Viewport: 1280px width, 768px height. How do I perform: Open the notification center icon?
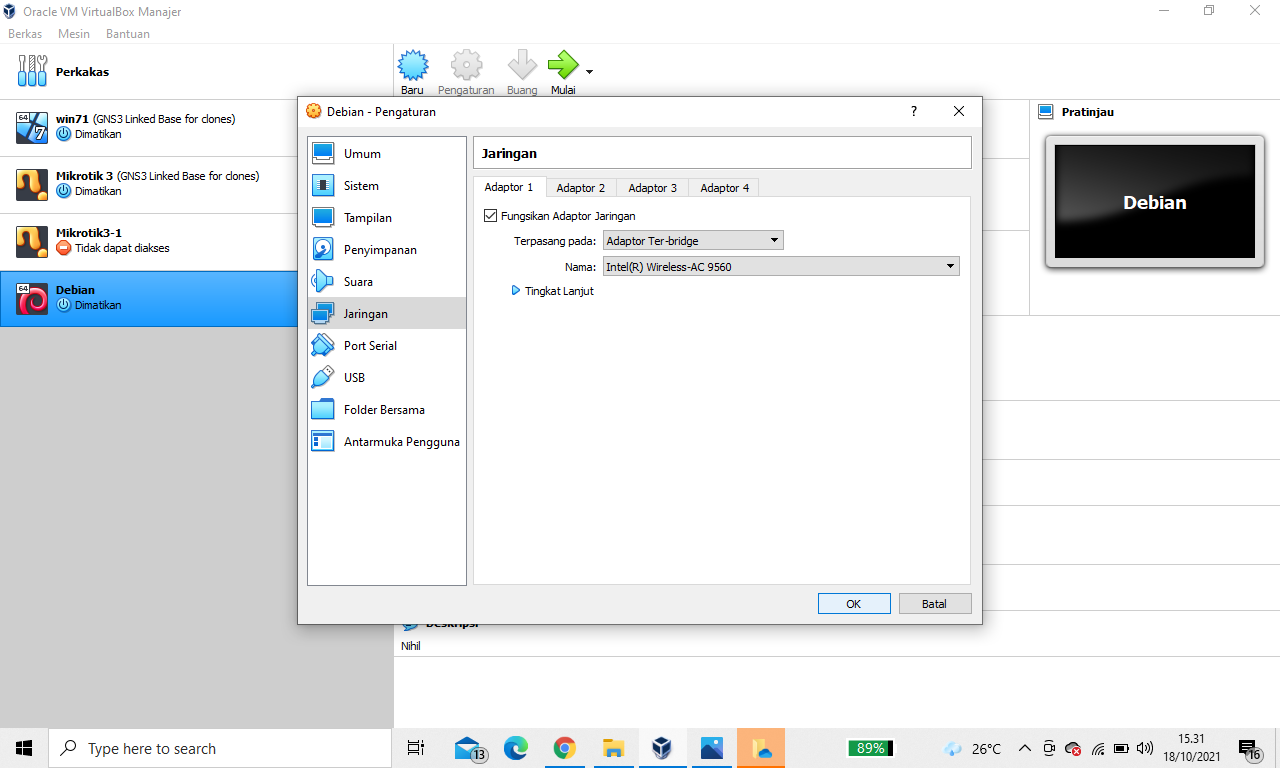[x=1250, y=748]
